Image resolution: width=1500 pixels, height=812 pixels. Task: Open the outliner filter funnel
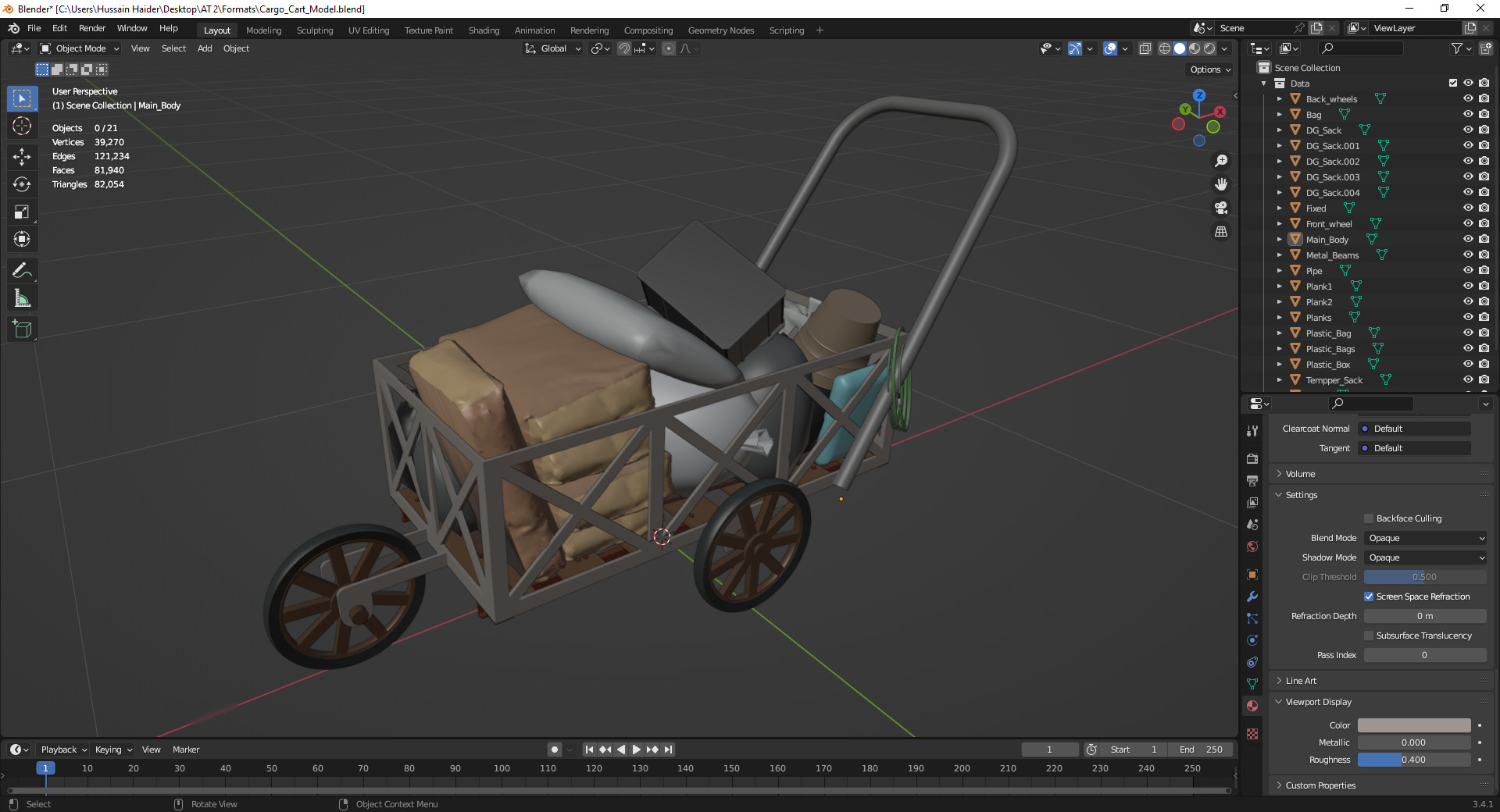pyautogui.click(x=1457, y=48)
